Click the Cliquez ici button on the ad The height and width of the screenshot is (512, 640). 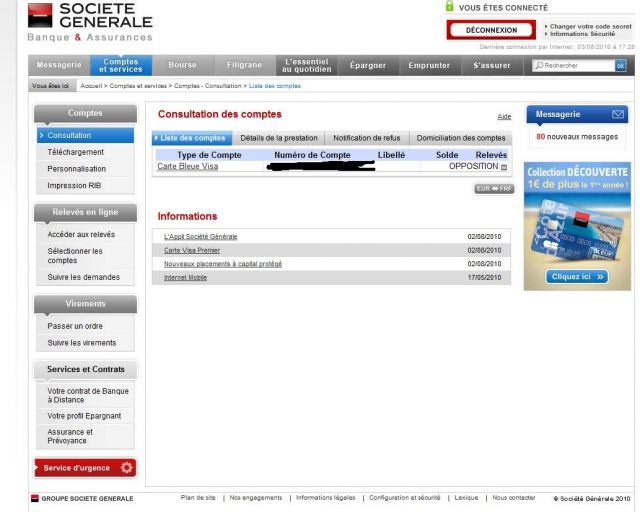[x=577, y=276]
